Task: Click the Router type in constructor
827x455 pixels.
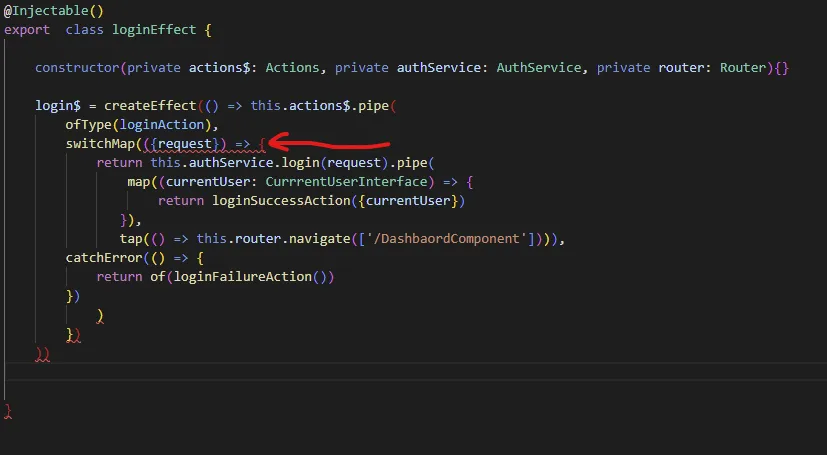Action: [x=743, y=67]
